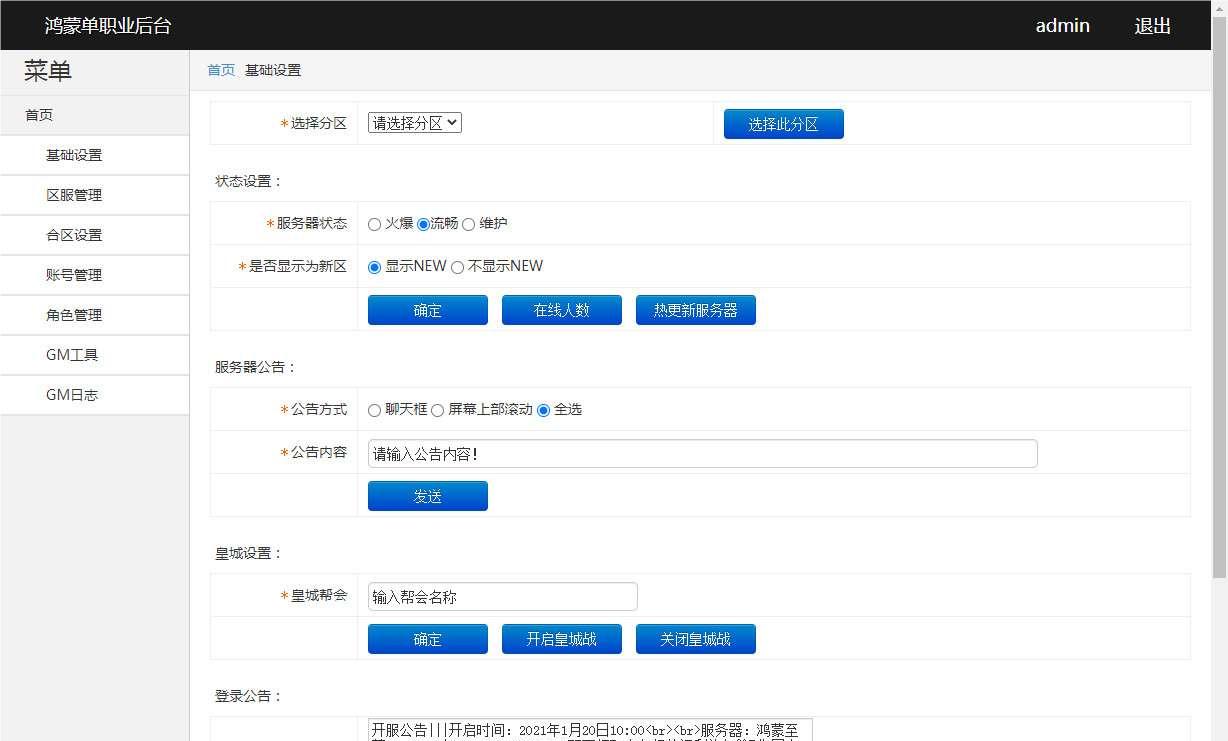Click 确定 in the status settings
Image resolution: width=1228 pixels, height=741 pixels.
pyautogui.click(x=427, y=310)
